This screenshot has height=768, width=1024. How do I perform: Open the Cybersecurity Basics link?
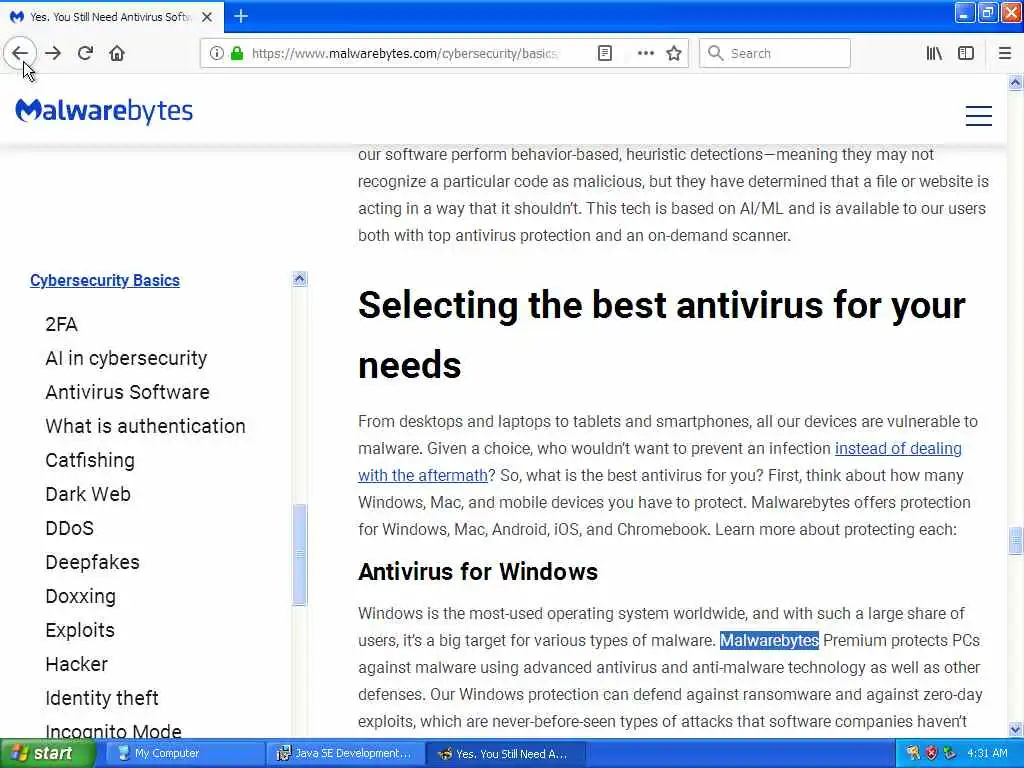(x=104, y=280)
